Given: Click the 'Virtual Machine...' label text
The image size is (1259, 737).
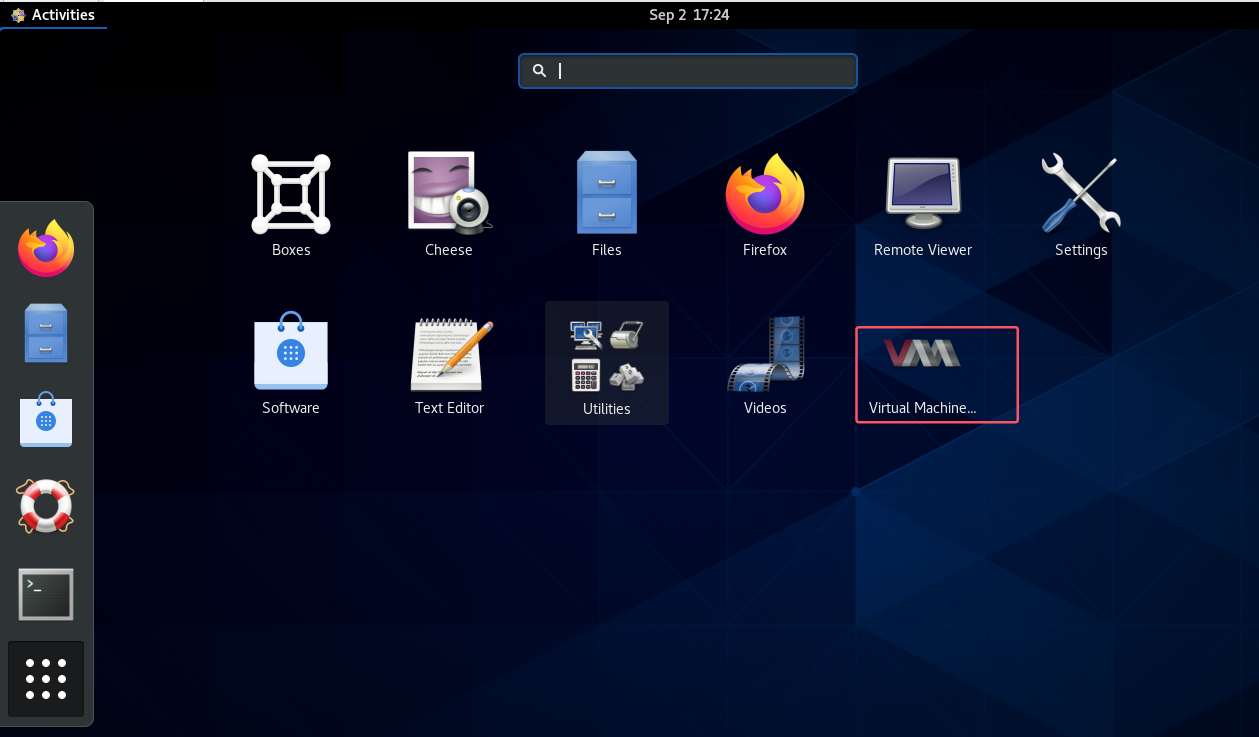Looking at the screenshot, I should click(x=922, y=408).
